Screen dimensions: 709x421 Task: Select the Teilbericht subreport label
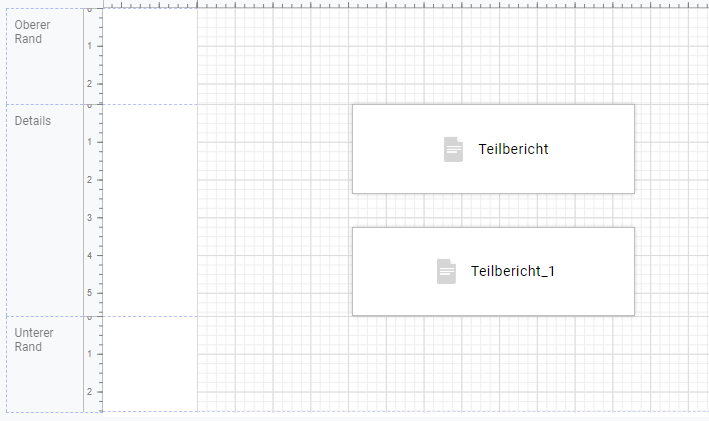point(513,149)
